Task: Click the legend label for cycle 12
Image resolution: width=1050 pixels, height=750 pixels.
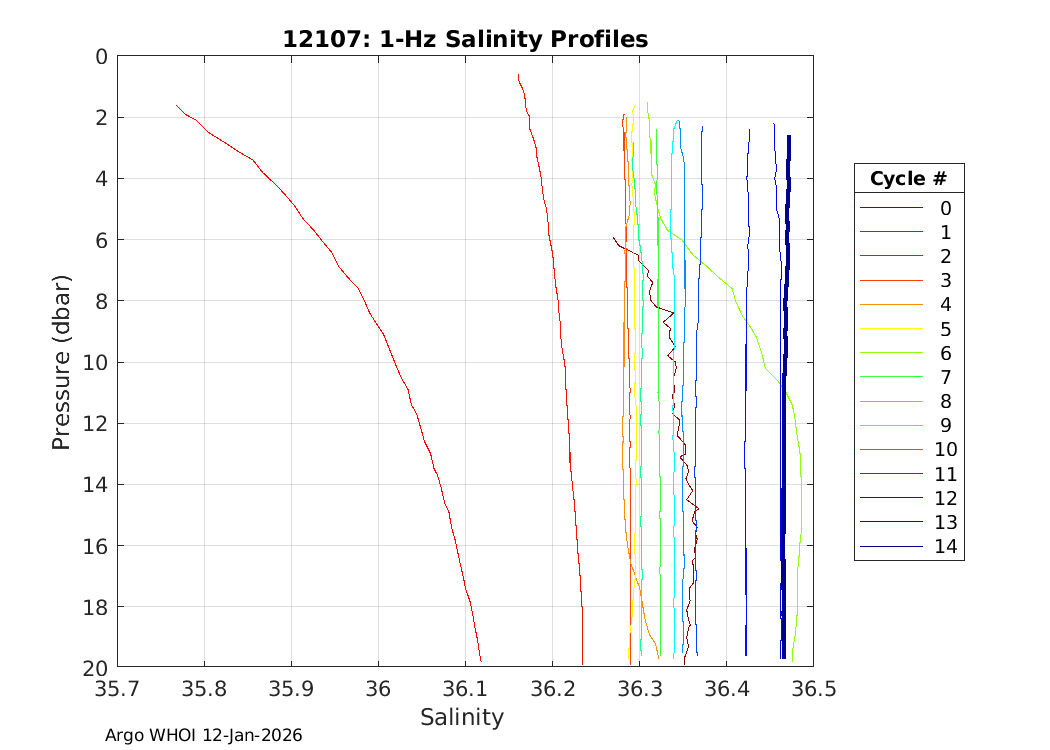Action: [x=945, y=498]
